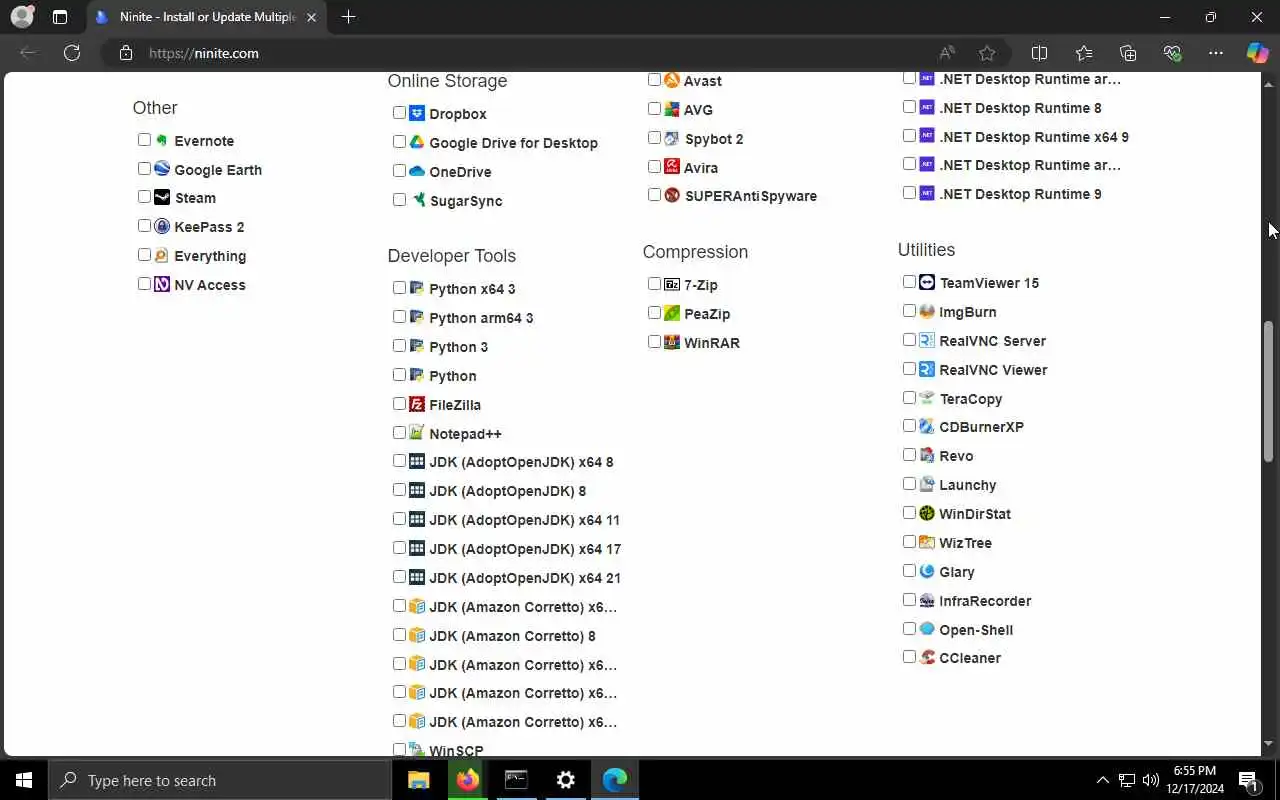Click the Python arm64 3 label
Image resolution: width=1280 pixels, height=800 pixels.
pyautogui.click(x=481, y=318)
